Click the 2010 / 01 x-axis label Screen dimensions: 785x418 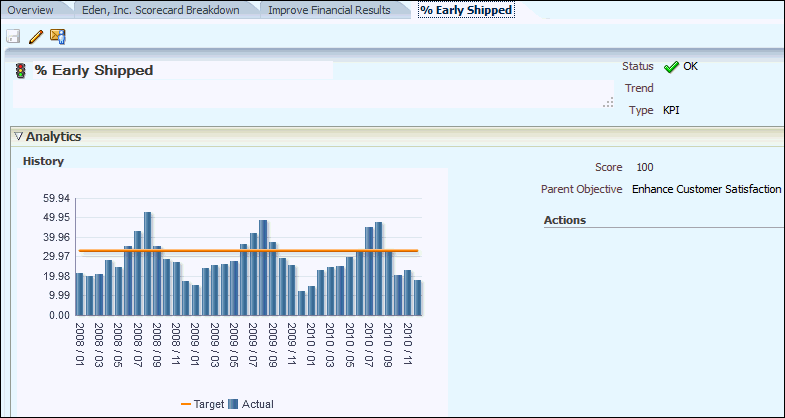(311, 345)
